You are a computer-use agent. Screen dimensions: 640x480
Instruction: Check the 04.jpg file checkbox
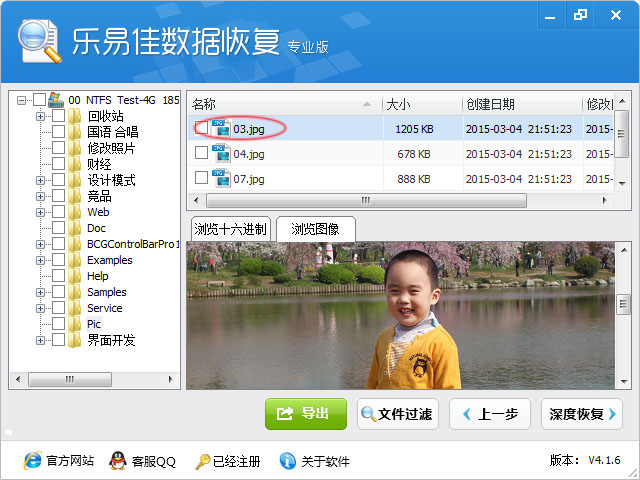(x=201, y=153)
